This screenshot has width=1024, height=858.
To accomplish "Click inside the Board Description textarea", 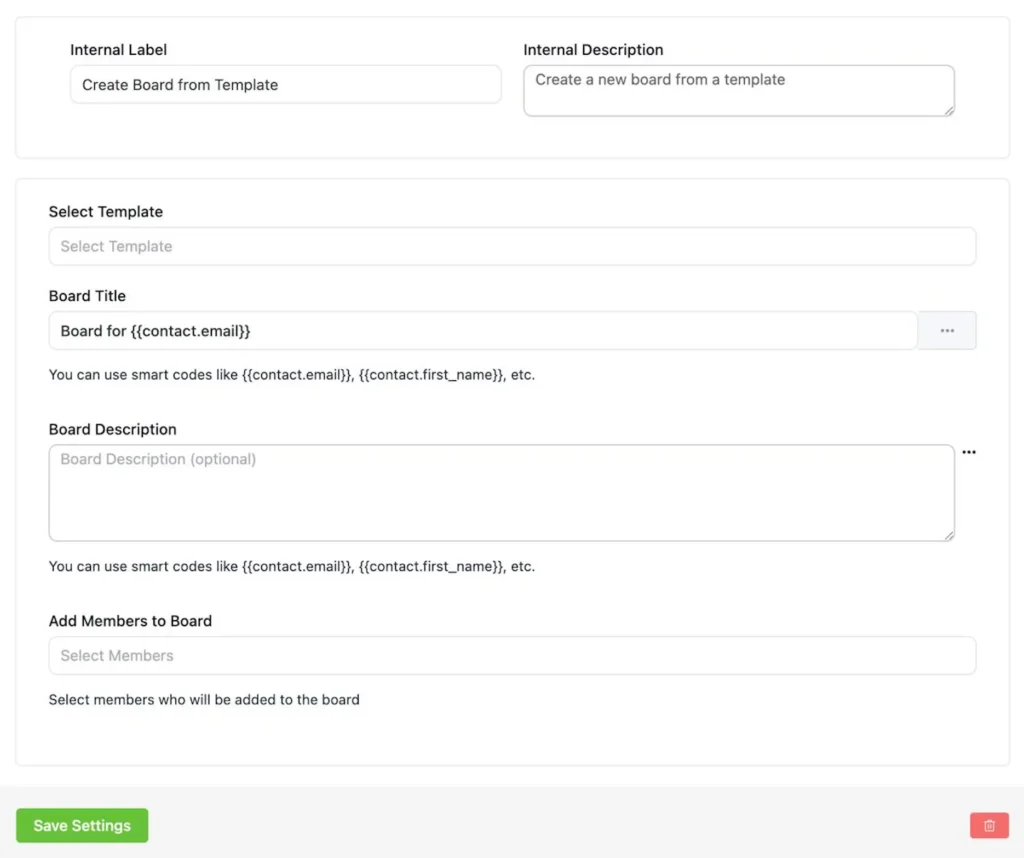I will point(500,493).
